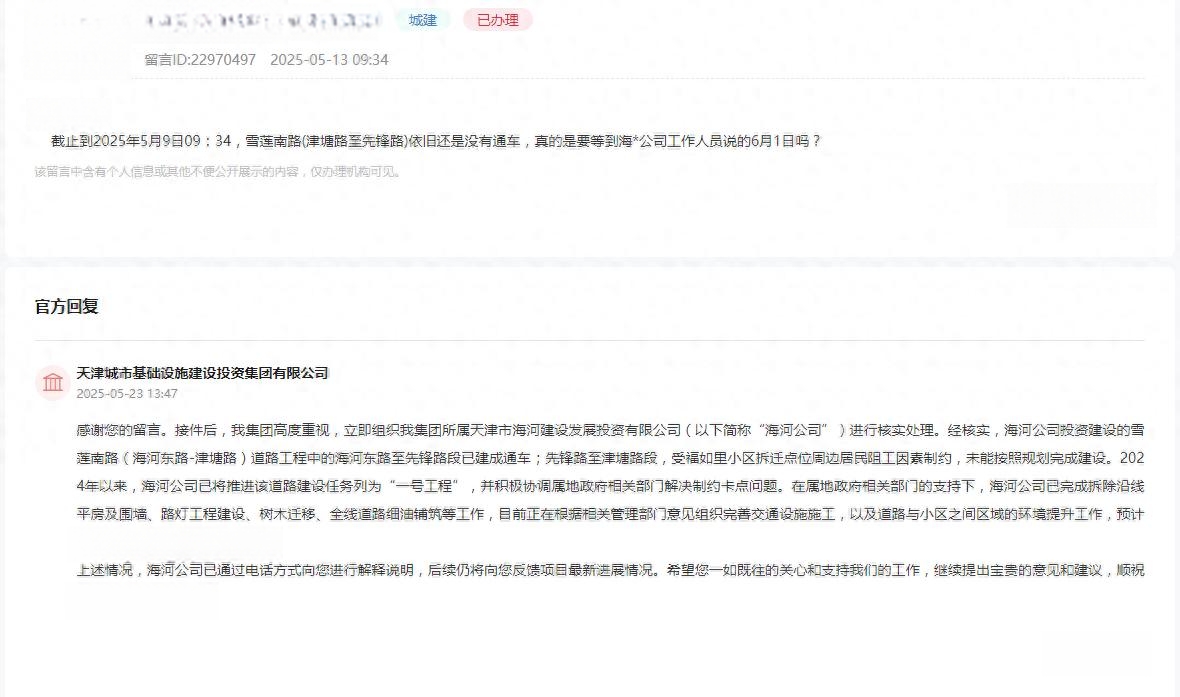This screenshot has height=697, width=1180.
Task: Click the blurred message title at top
Action: coord(263,20)
